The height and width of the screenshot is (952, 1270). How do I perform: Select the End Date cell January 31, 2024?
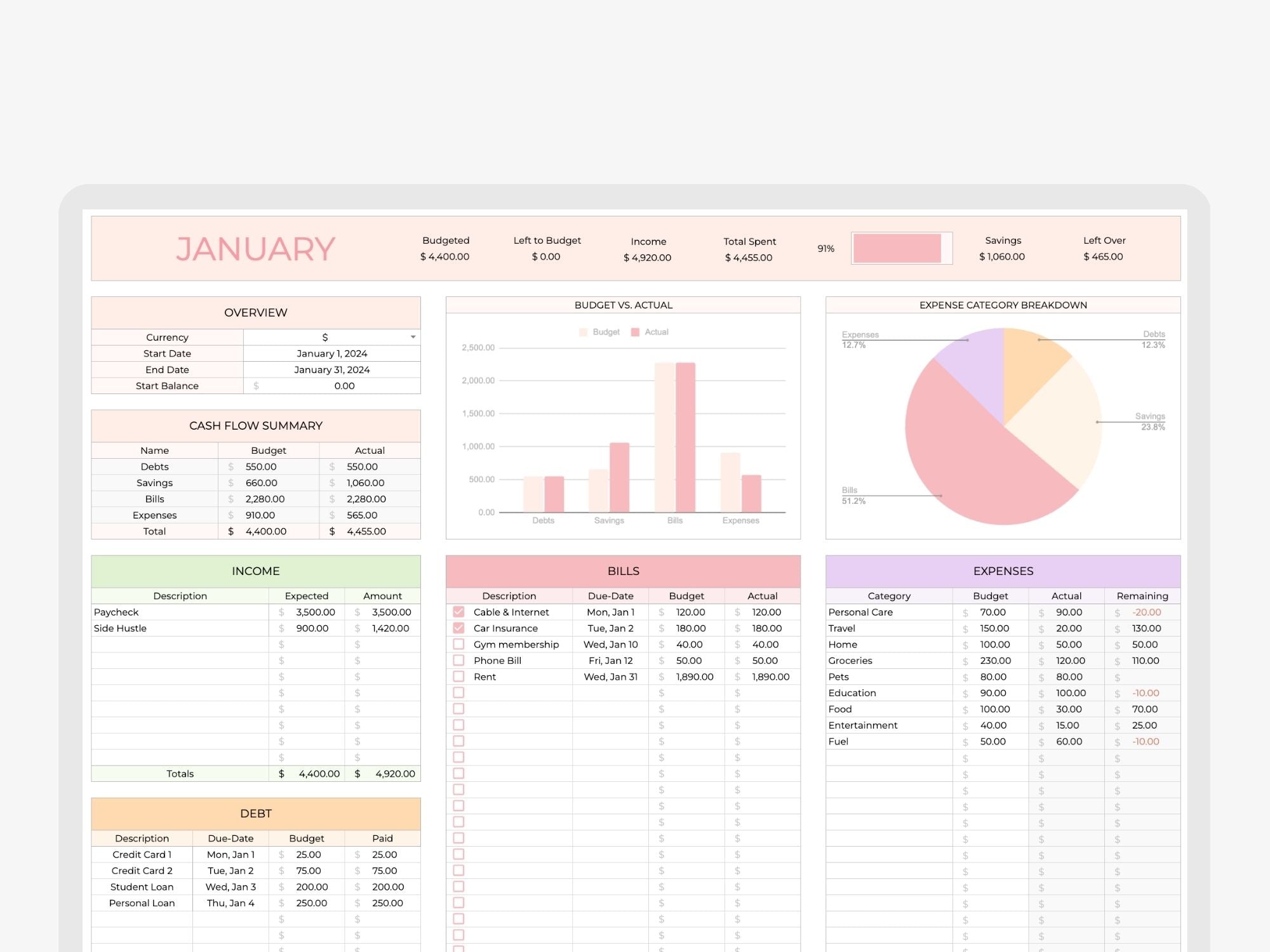pyautogui.click(x=331, y=370)
